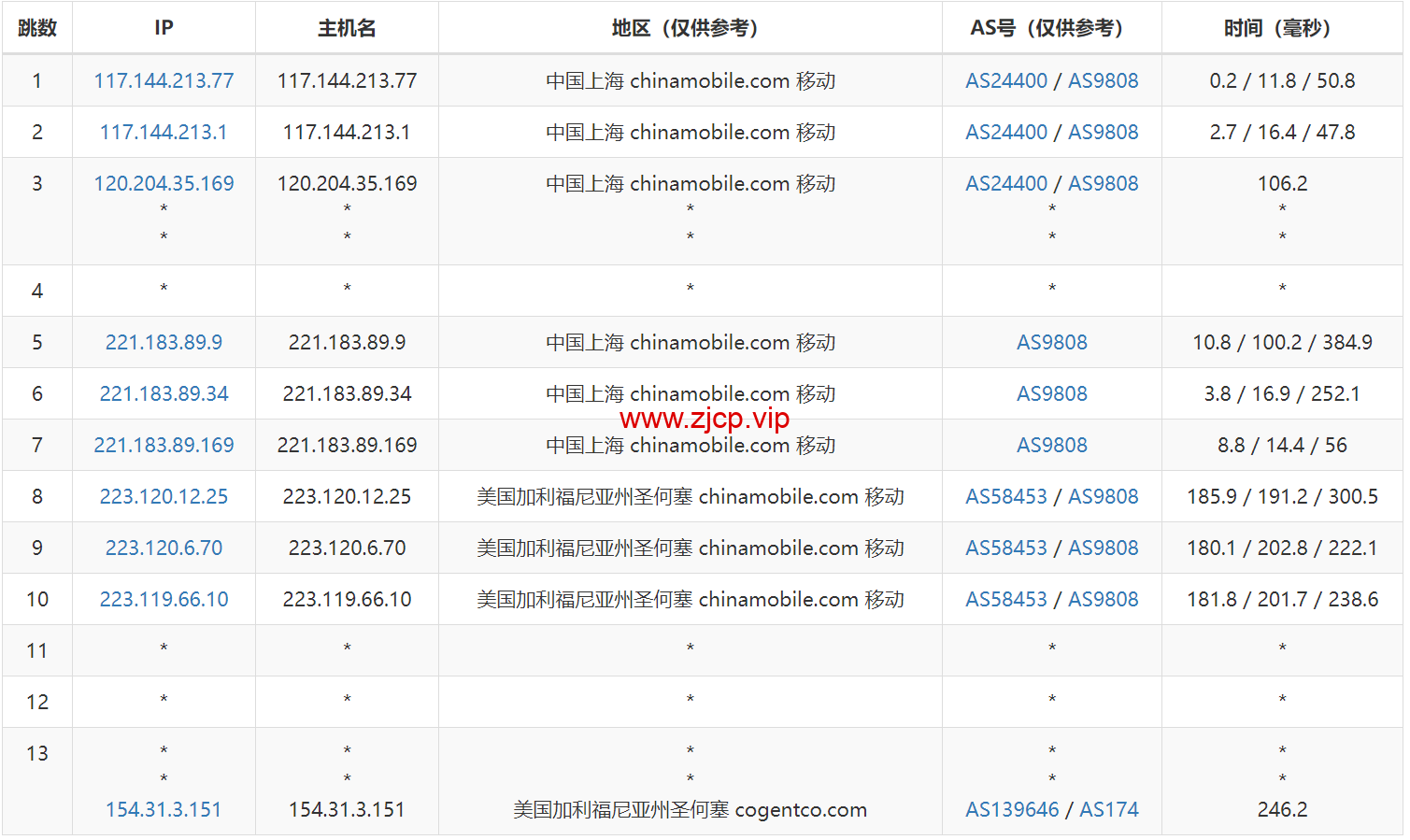The width and height of the screenshot is (1410, 840).
Task: Click time value 3.8 / 16.9 / 252.1
Action: tap(1282, 394)
